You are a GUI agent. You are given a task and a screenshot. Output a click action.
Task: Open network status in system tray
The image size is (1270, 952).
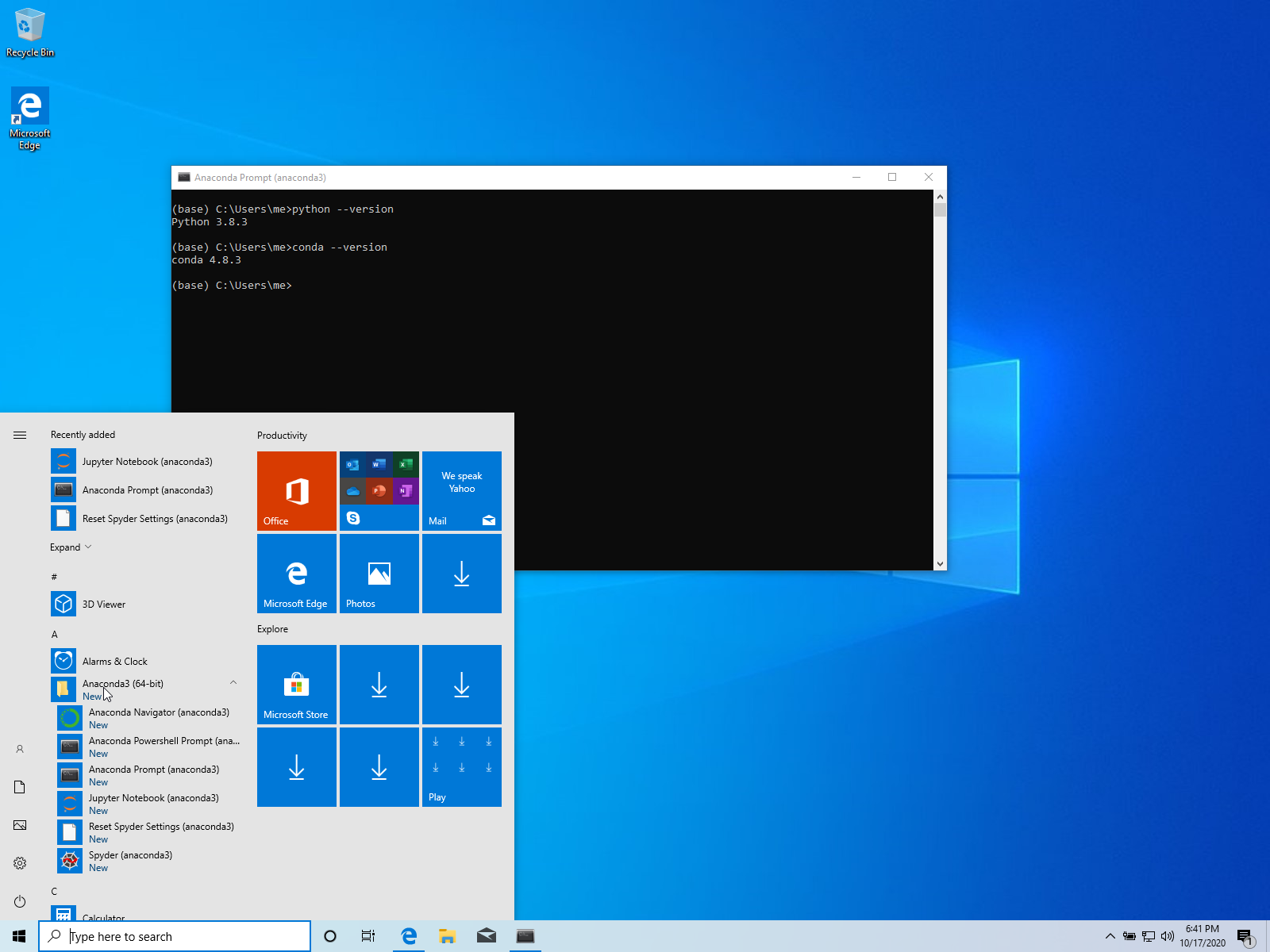click(x=1149, y=936)
